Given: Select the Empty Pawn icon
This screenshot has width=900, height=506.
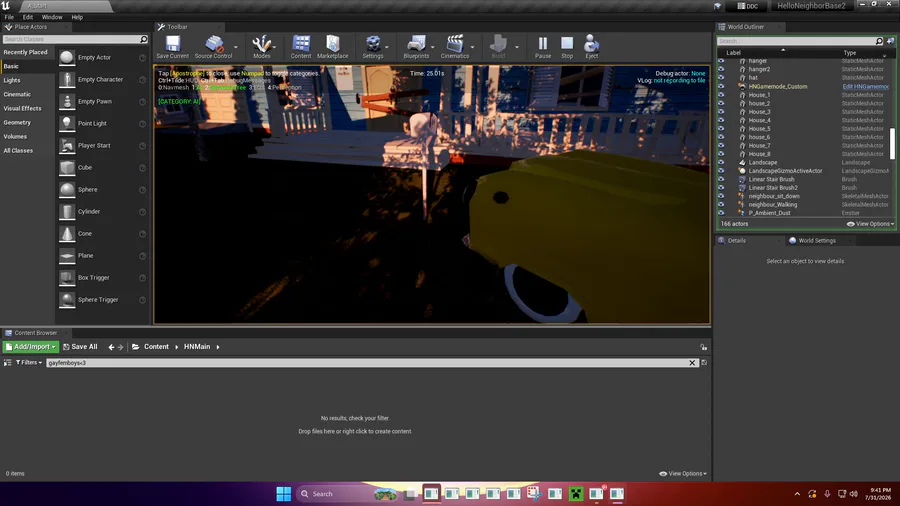Looking at the screenshot, I should [67, 102].
